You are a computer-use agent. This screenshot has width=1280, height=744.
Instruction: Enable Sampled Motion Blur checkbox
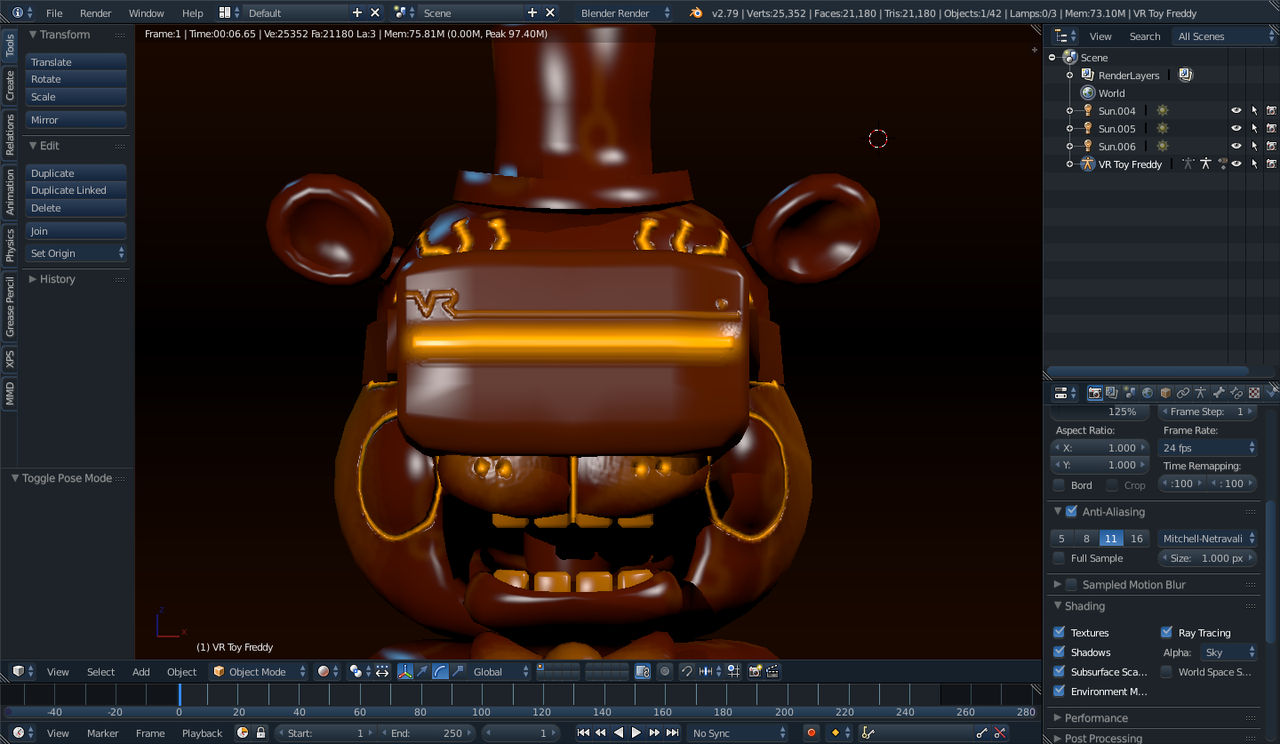pos(1071,584)
